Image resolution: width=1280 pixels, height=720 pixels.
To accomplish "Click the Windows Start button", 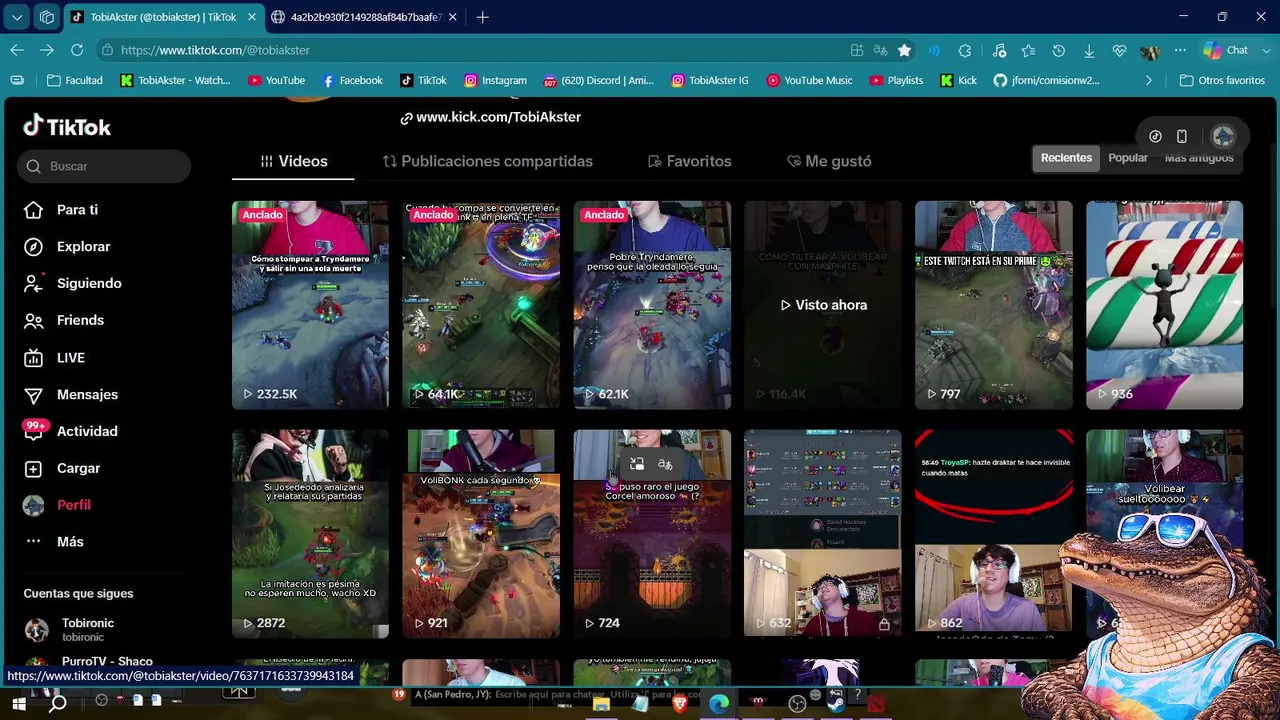I will pyautogui.click(x=18, y=704).
